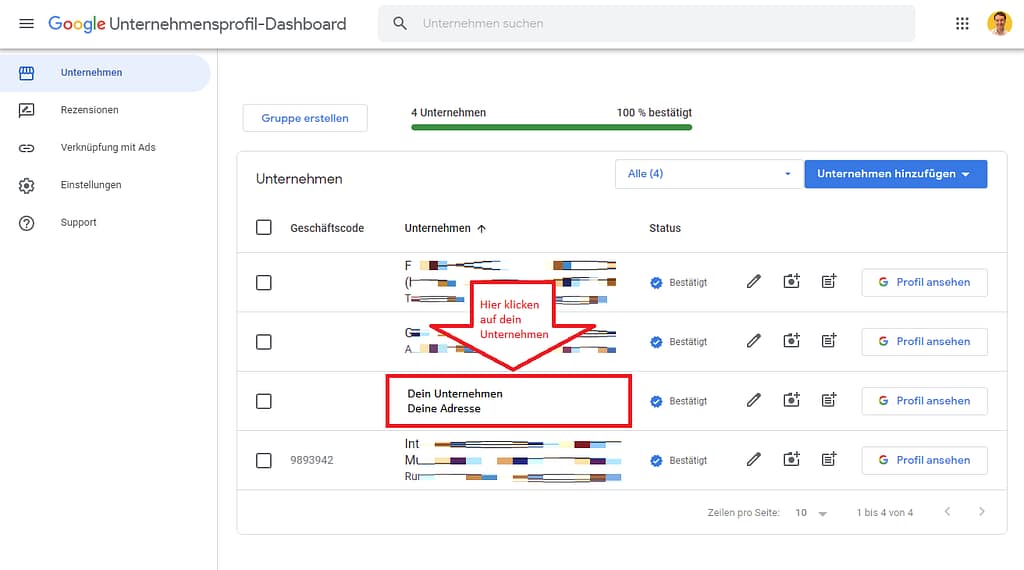Viewport: 1024px width, 570px height.
Task: Click the user account avatar
Action: click(999, 23)
